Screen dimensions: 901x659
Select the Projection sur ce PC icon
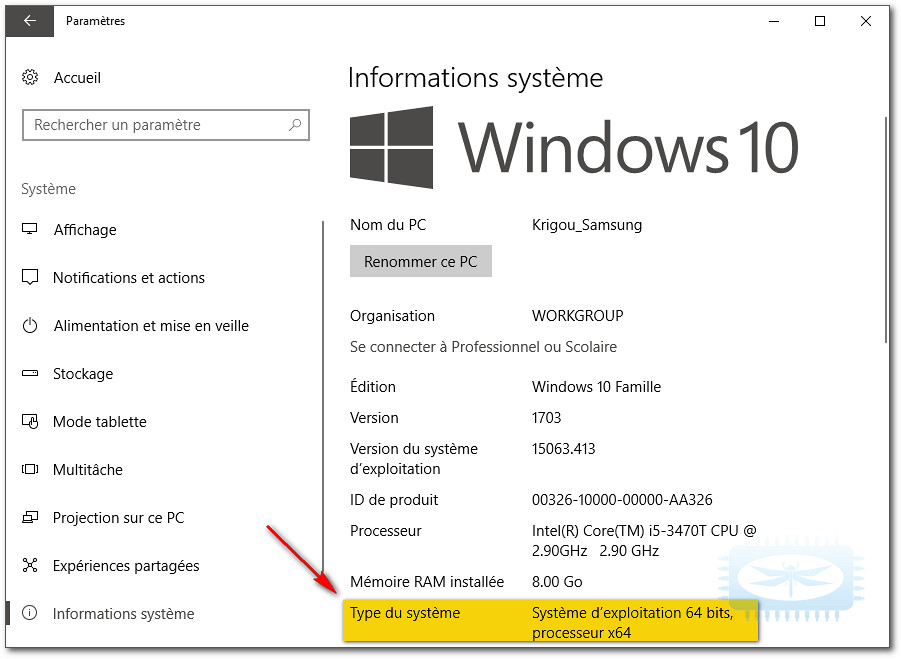coord(30,518)
